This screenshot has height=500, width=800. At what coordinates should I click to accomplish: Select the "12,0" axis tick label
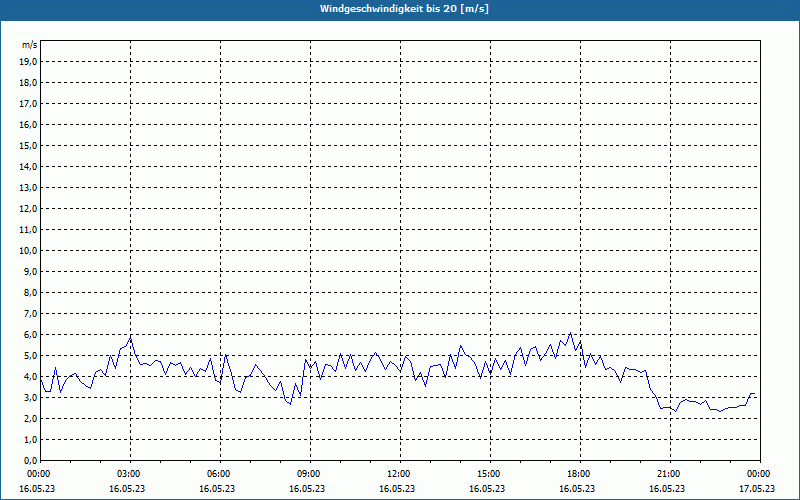(x=28, y=209)
